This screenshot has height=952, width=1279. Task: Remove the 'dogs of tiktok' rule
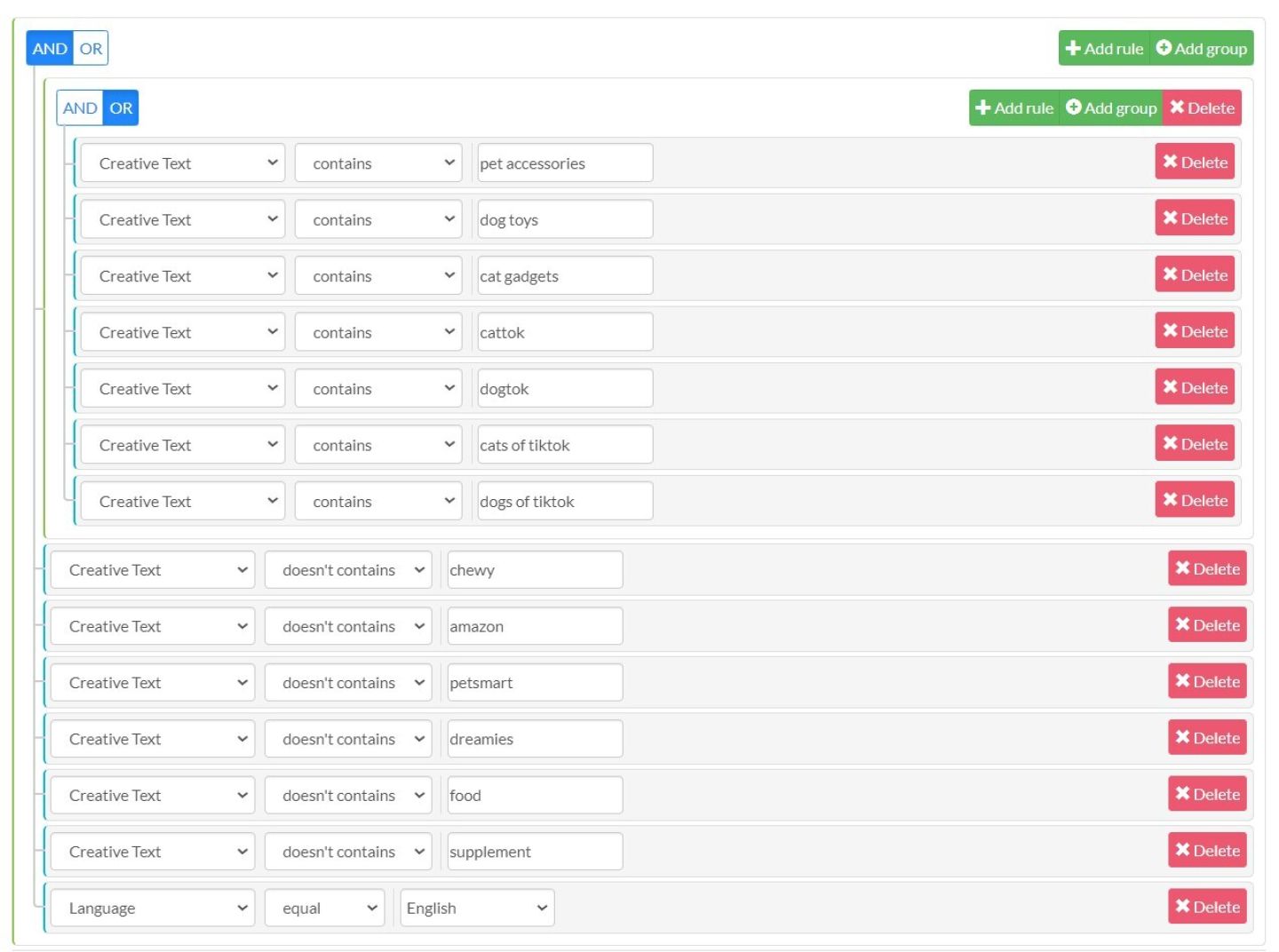1195,500
